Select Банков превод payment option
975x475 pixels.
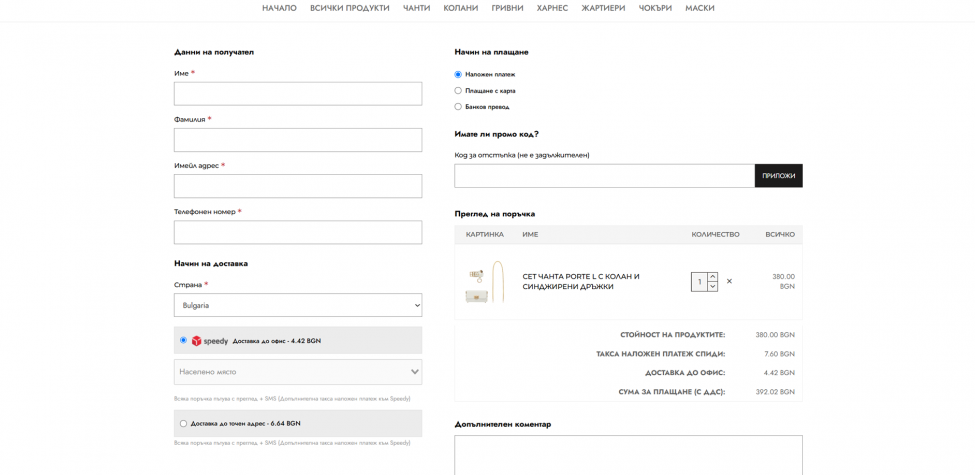[x=458, y=106]
